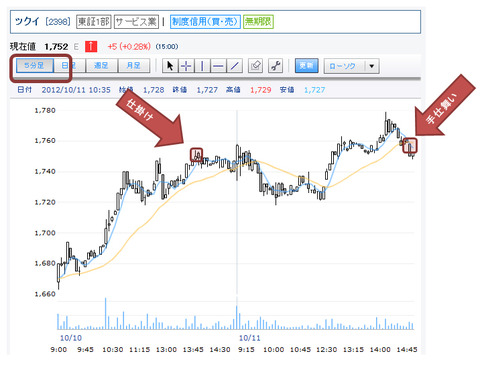Click the green 無期限 badge

coord(258,22)
